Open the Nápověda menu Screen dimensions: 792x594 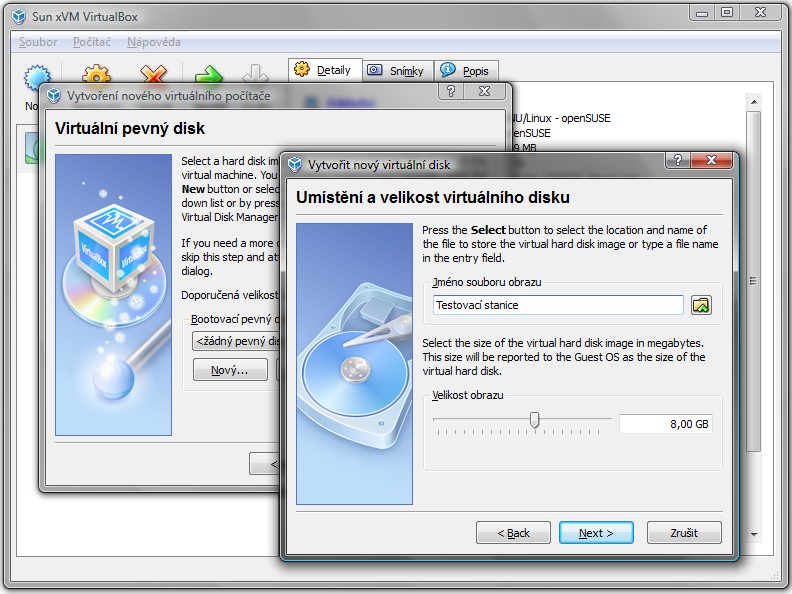[x=154, y=42]
